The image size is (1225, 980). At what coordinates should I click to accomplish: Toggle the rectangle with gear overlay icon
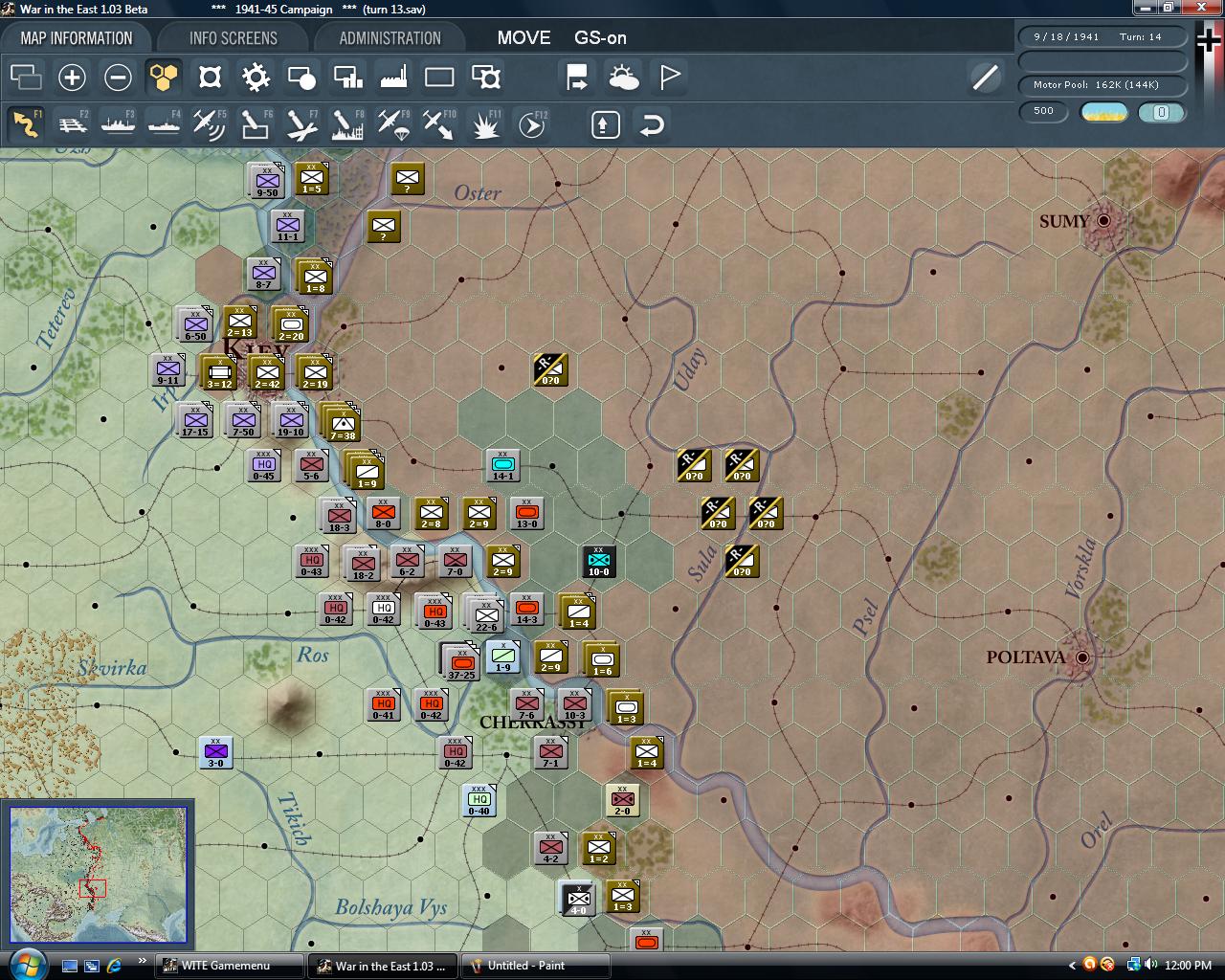(x=486, y=78)
